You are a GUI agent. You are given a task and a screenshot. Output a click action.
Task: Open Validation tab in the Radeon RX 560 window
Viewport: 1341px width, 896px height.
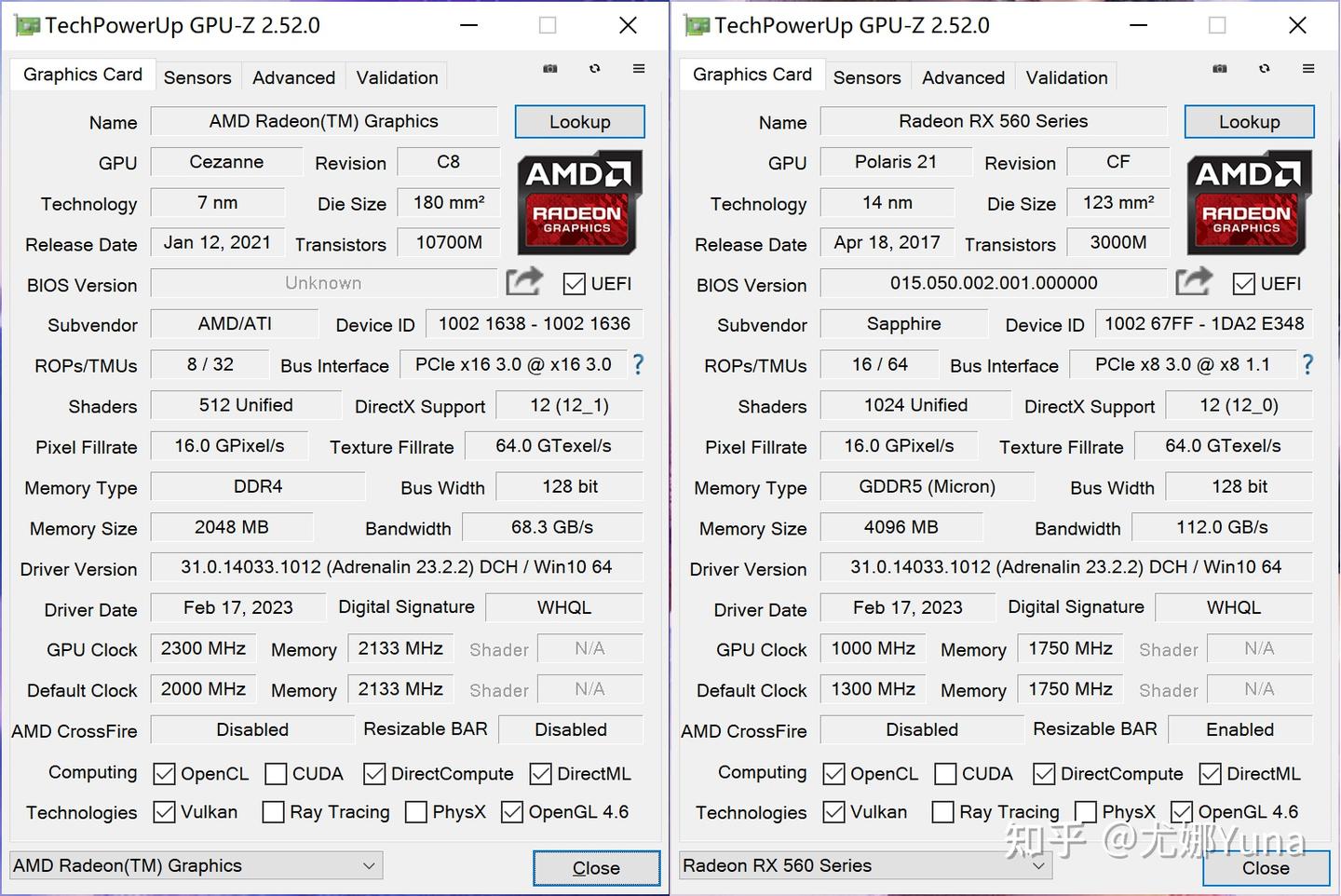[x=1066, y=77]
